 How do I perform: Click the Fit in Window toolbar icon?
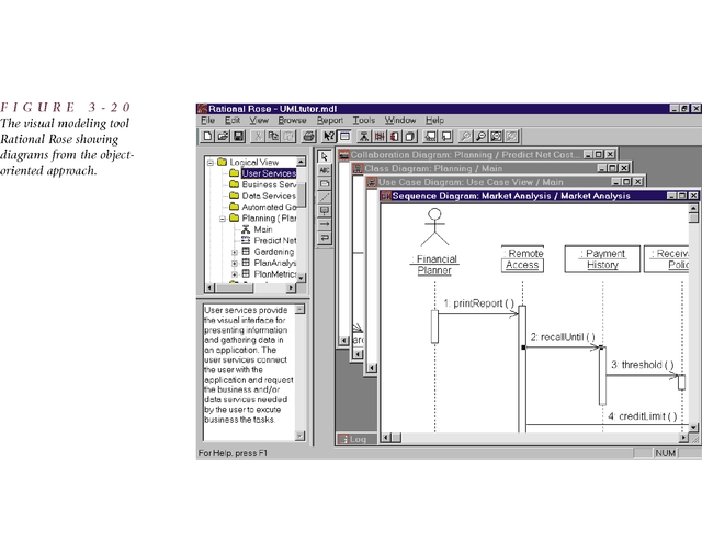(496, 136)
